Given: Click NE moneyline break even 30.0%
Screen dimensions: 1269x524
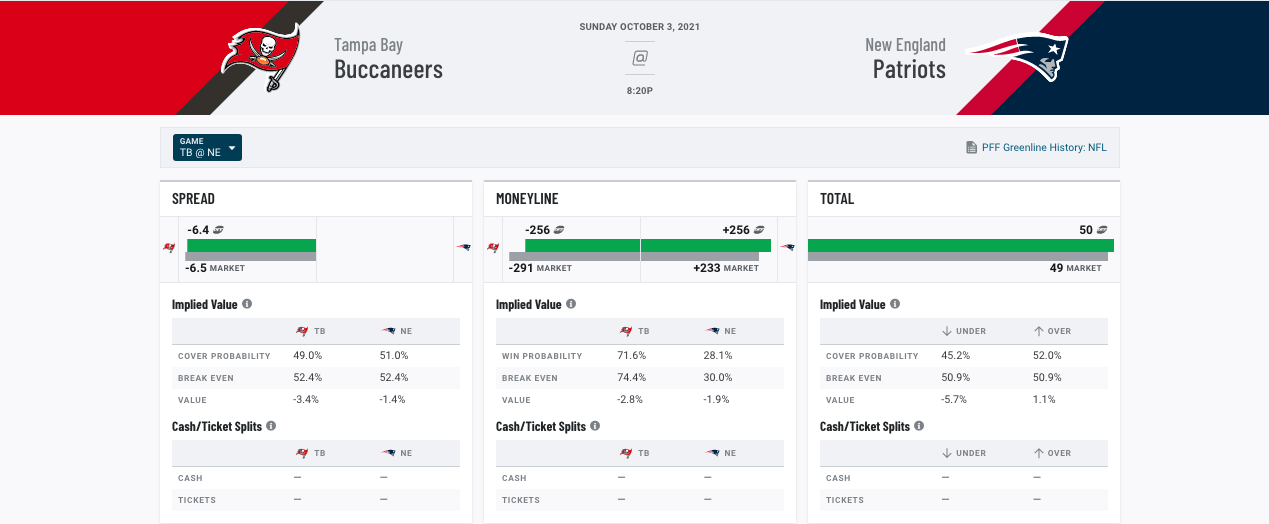Looking at the screenshot, I should (x=718, y=377).
